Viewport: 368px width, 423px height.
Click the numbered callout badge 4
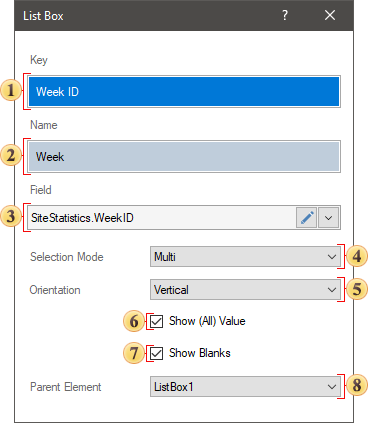(x=357, y=257)
